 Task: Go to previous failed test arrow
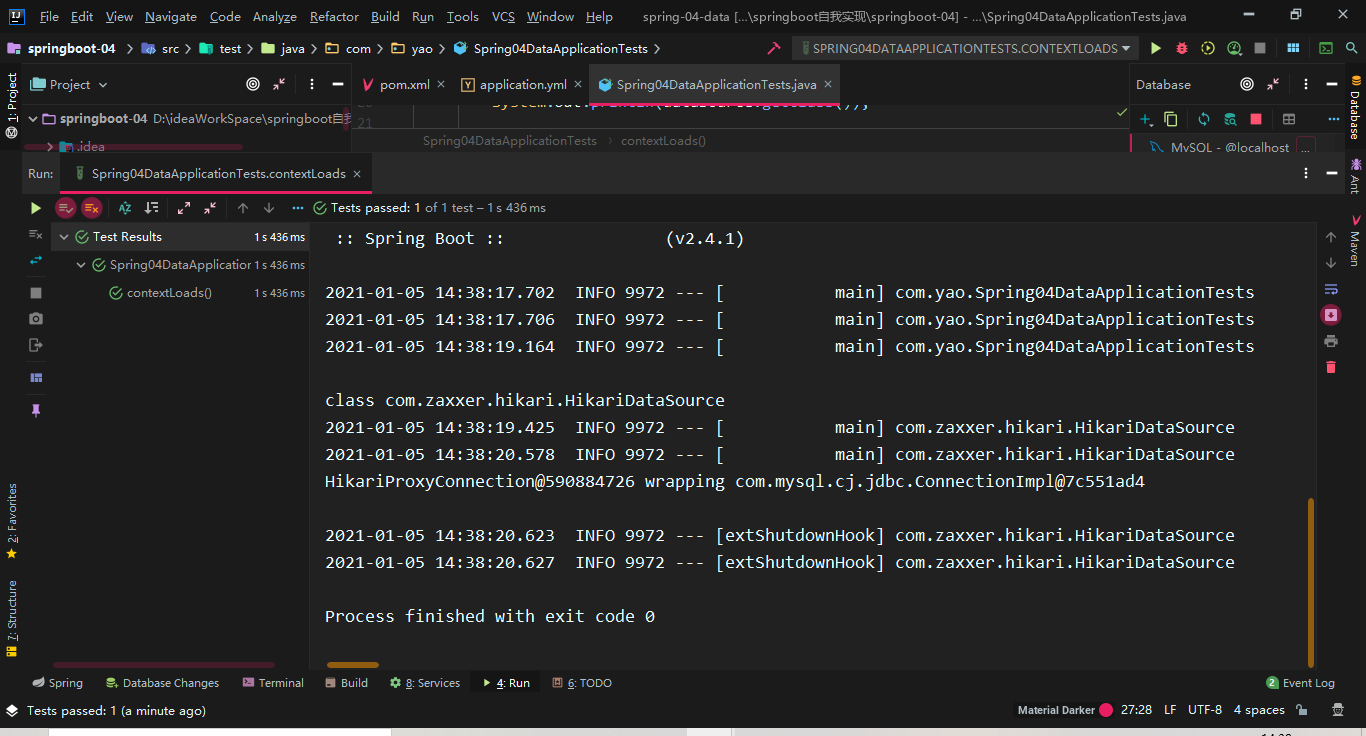point(243,208)
